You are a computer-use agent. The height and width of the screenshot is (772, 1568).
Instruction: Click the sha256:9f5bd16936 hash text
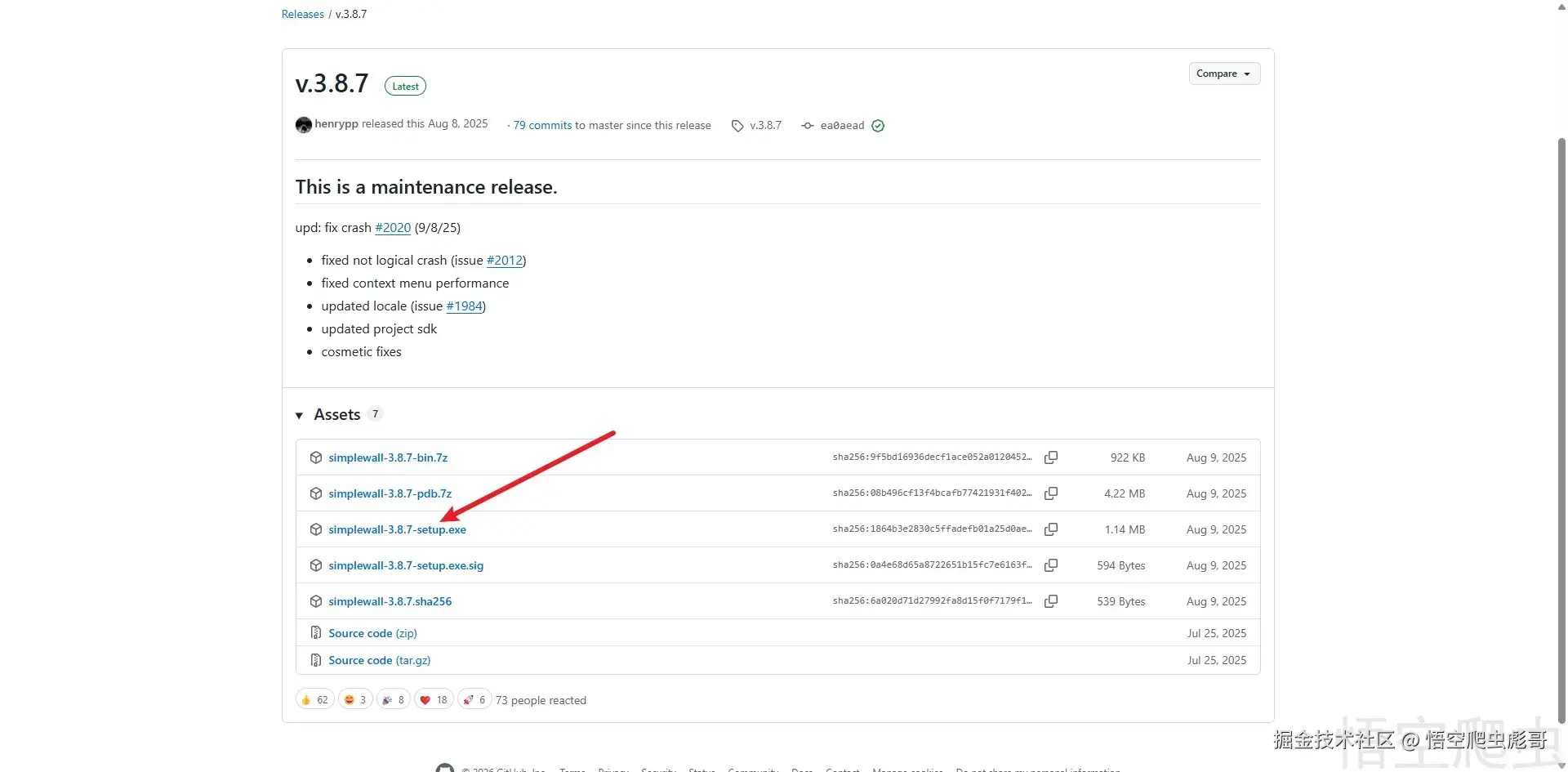(933, 457)
